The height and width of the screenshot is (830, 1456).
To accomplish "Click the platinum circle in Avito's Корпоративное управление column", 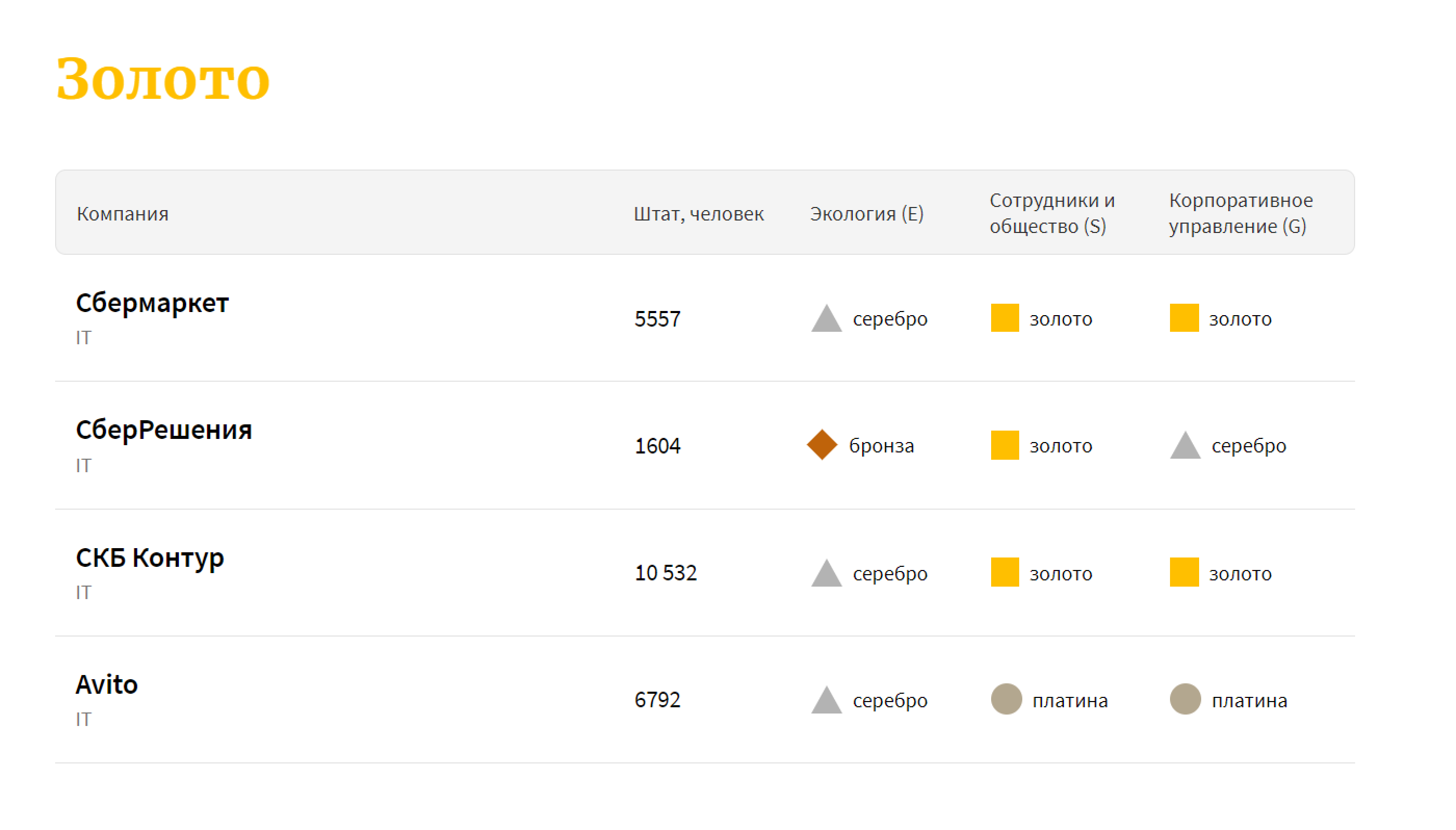I will [1185, 699].
